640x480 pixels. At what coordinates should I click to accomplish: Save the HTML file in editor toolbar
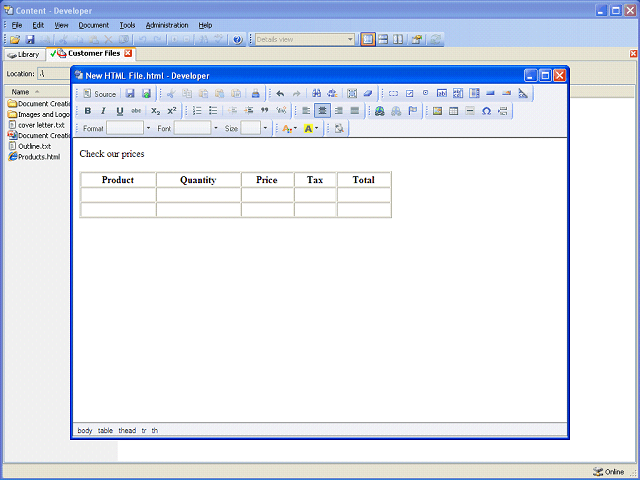coord(130,93)
